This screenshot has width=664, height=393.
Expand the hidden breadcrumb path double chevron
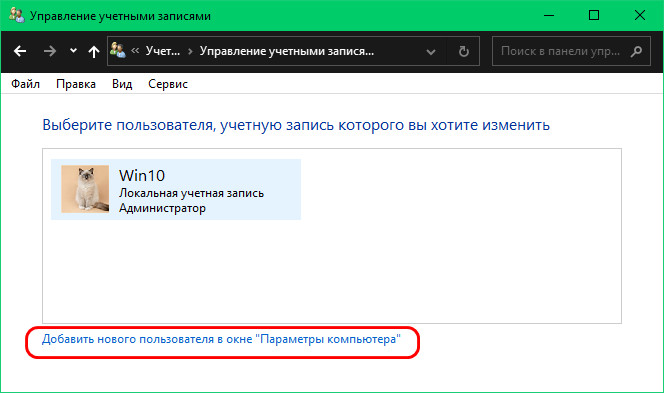click(135, 51)
